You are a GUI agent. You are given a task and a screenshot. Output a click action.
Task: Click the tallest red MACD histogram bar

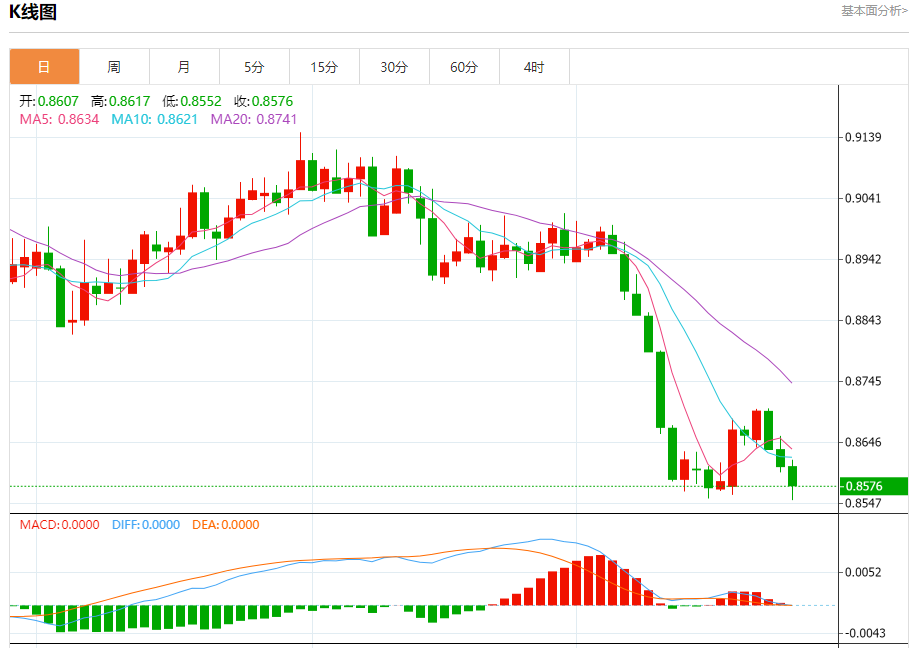pyautogui.click(x=600, y=580)
